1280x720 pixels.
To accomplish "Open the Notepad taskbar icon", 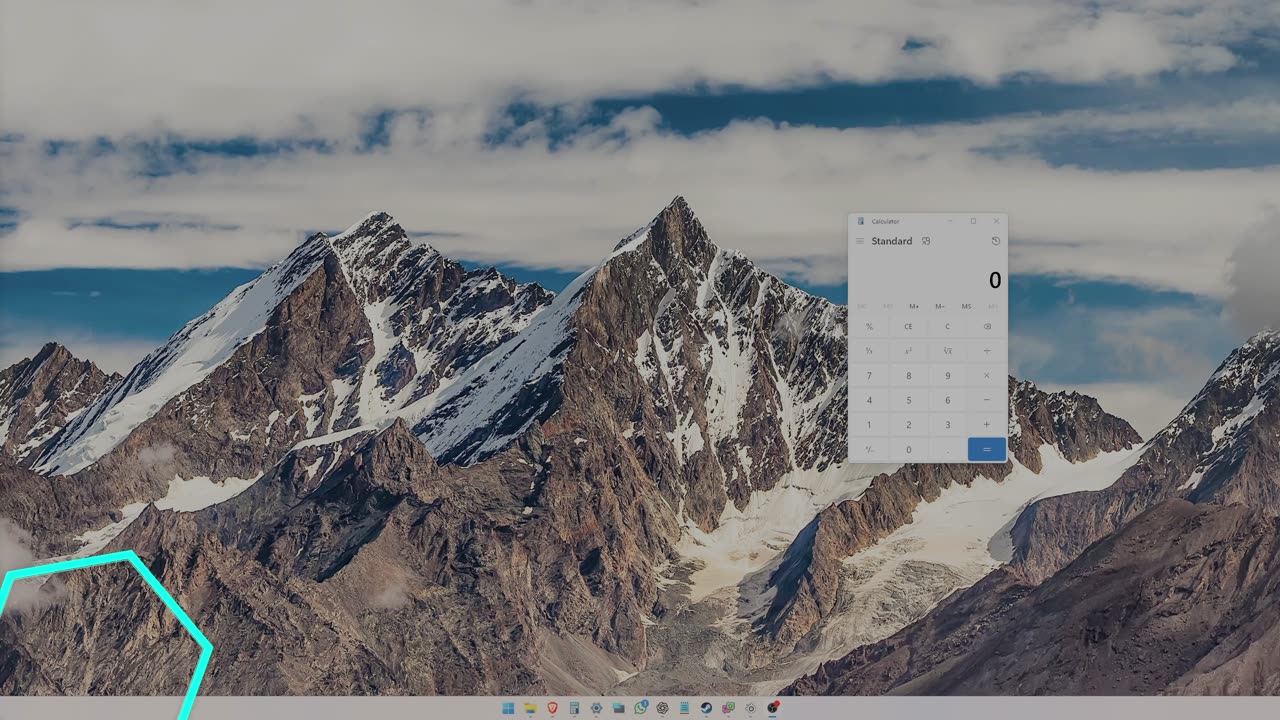I will (x=684, y=708).
